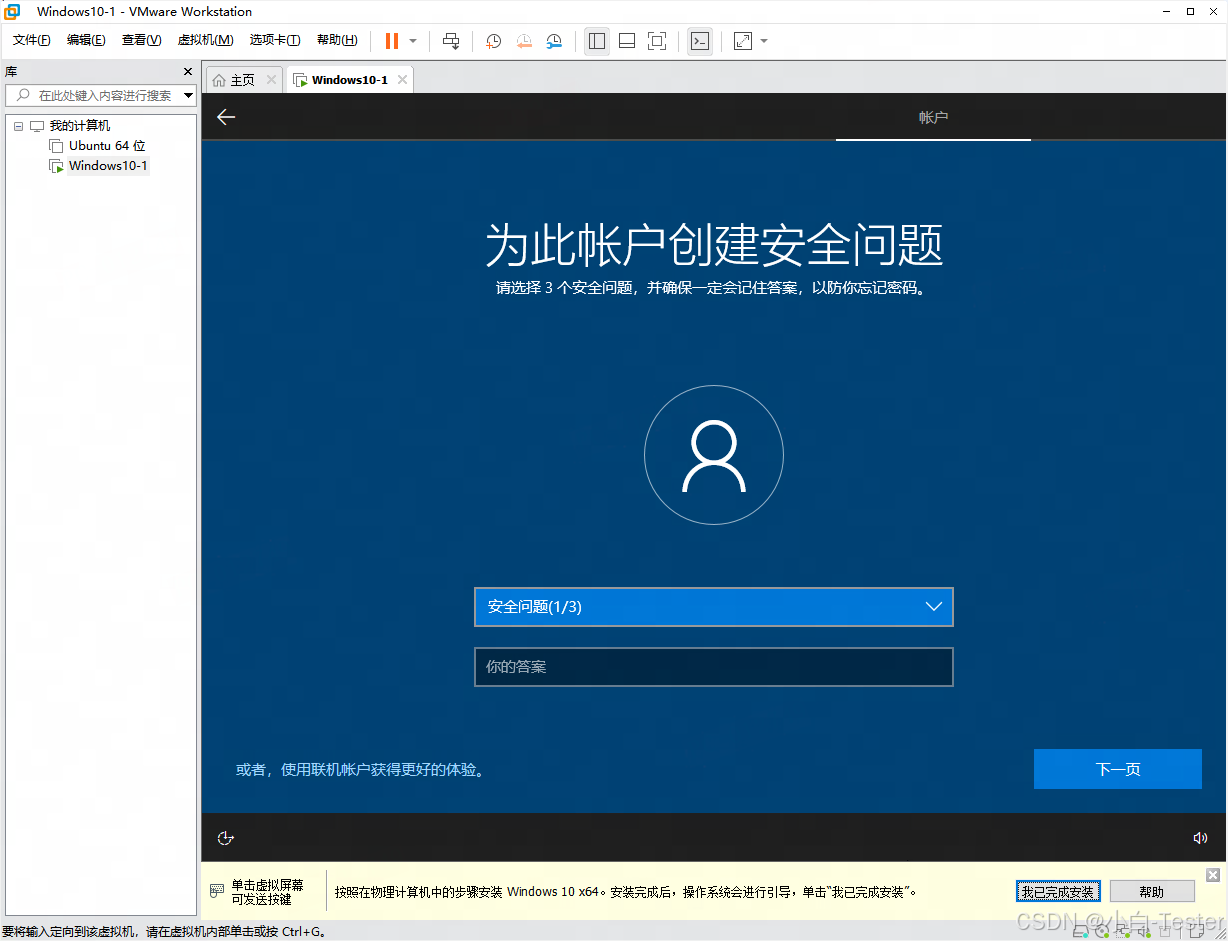Open the snapshot manager wrench-clock icon
Viewport: 1228px width, 941px height.
click(554, 41)
